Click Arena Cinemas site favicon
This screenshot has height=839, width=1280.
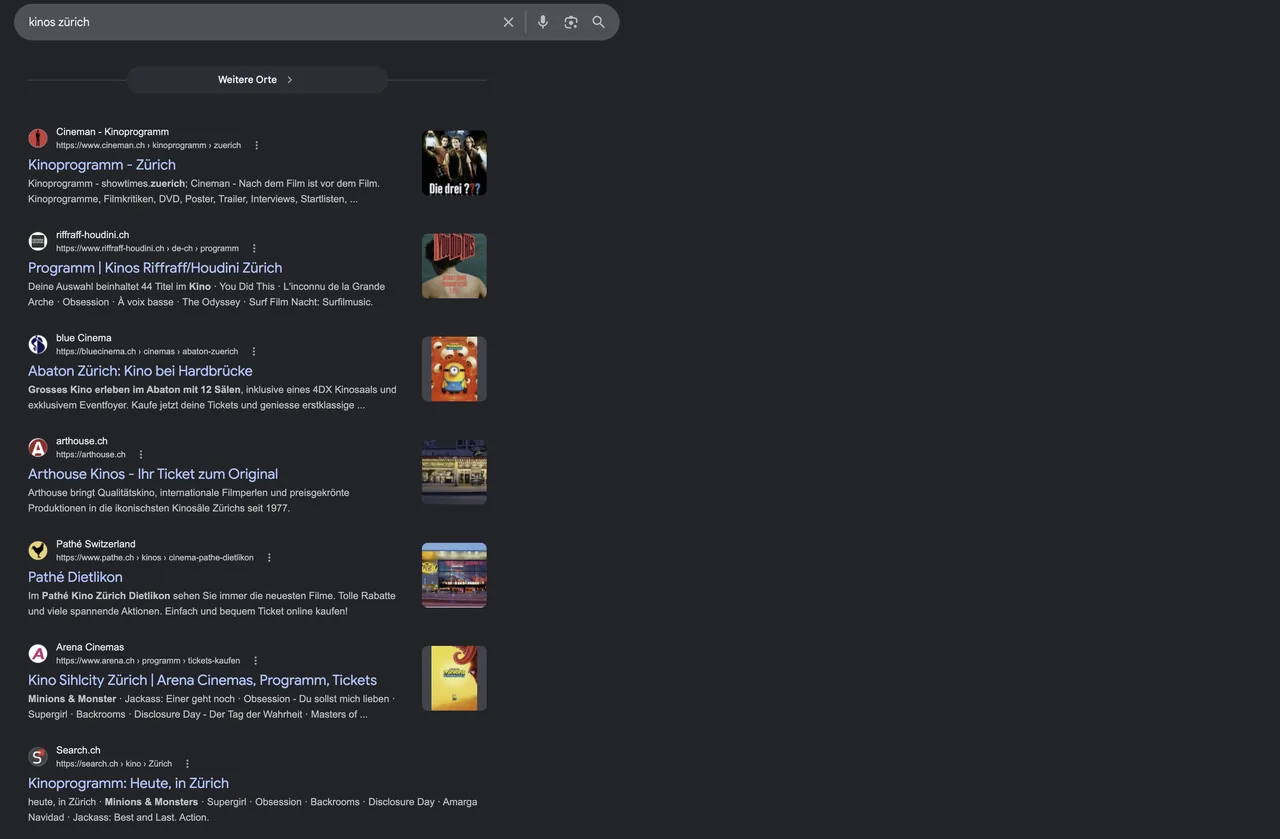tap(38, 654)
